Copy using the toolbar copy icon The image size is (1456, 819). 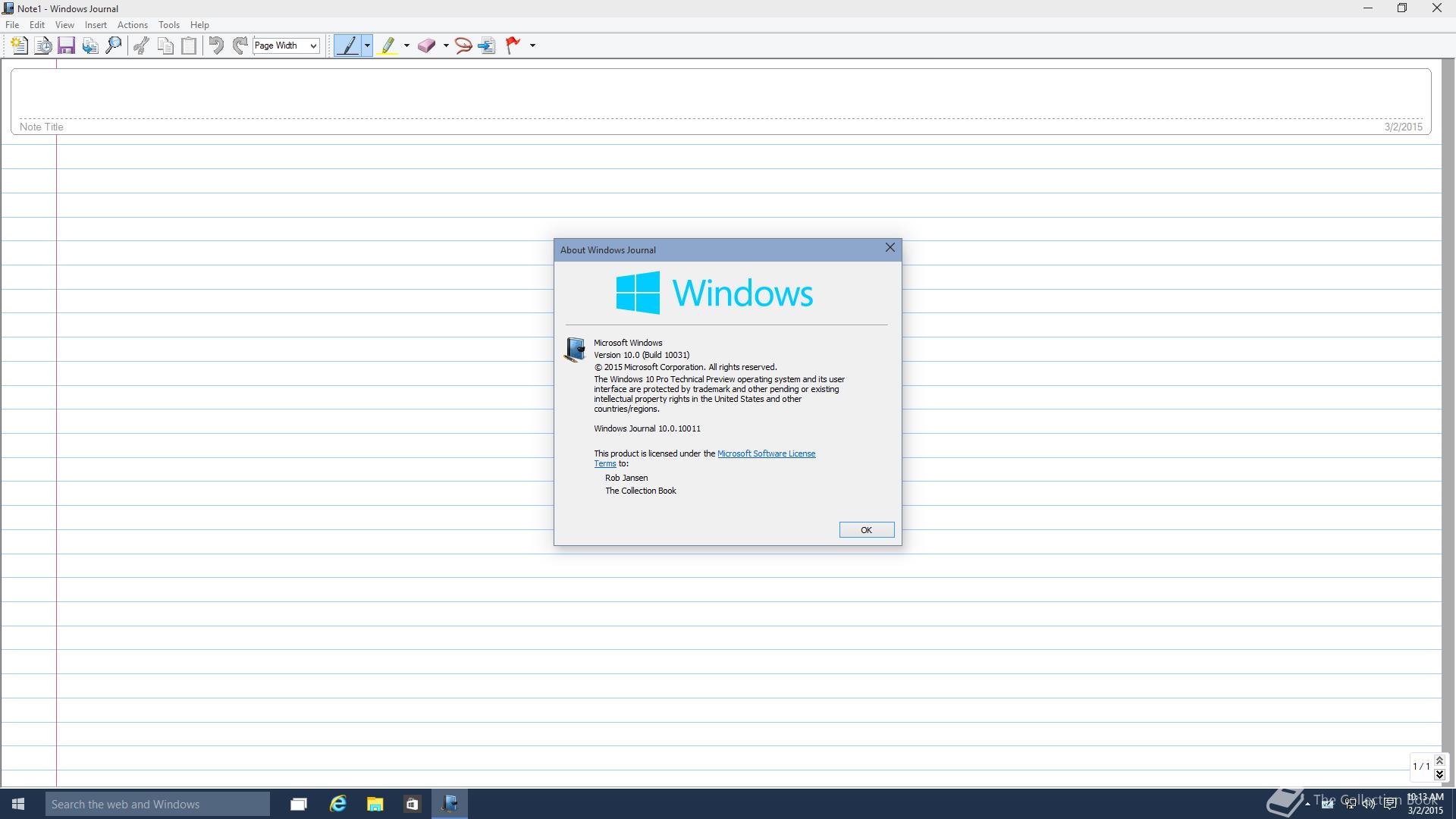tap(165, 45)
